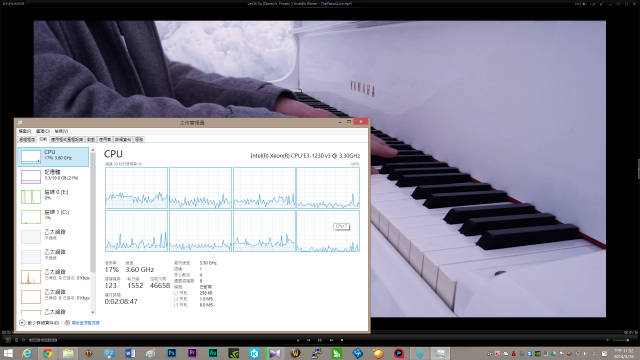Select Disk 1 (C:) in the sidebar
This screenshot has width=640, height=360.
53,216
